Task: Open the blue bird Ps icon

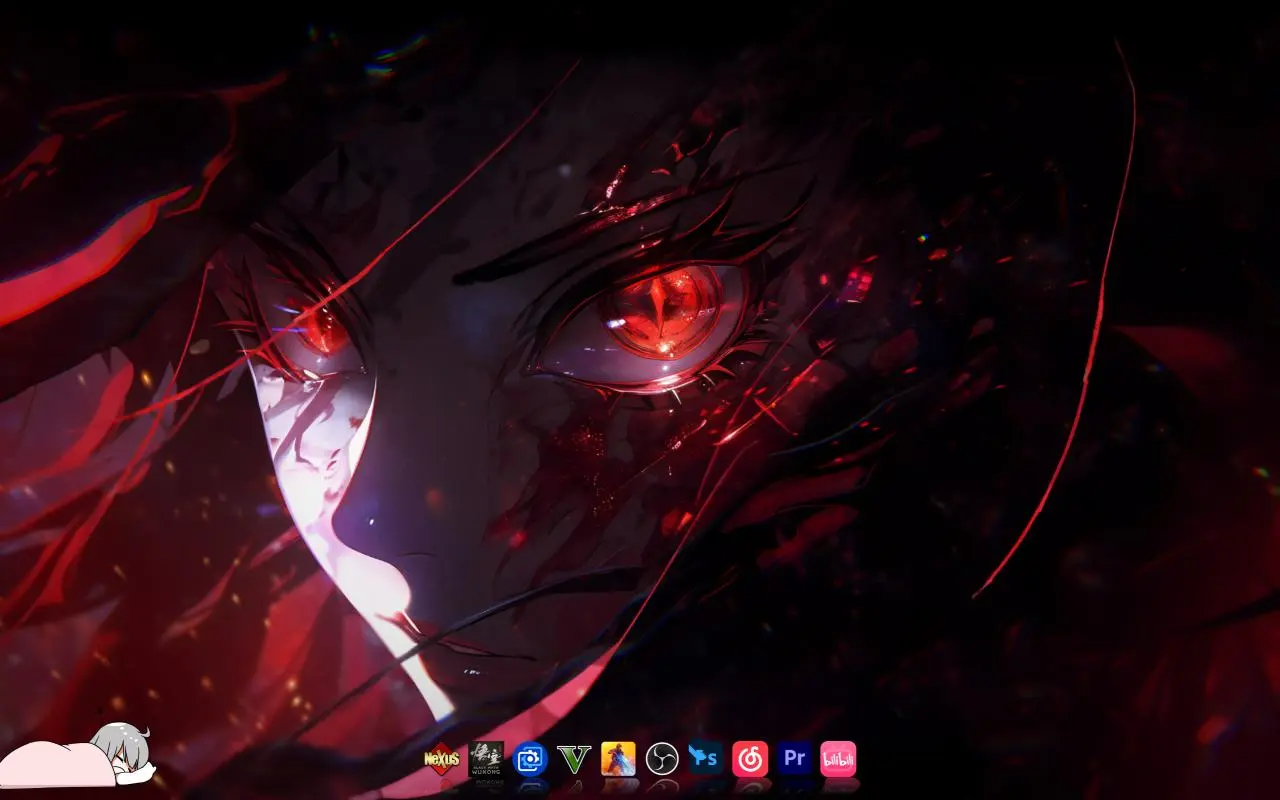Action: click(x=706, y=759)
